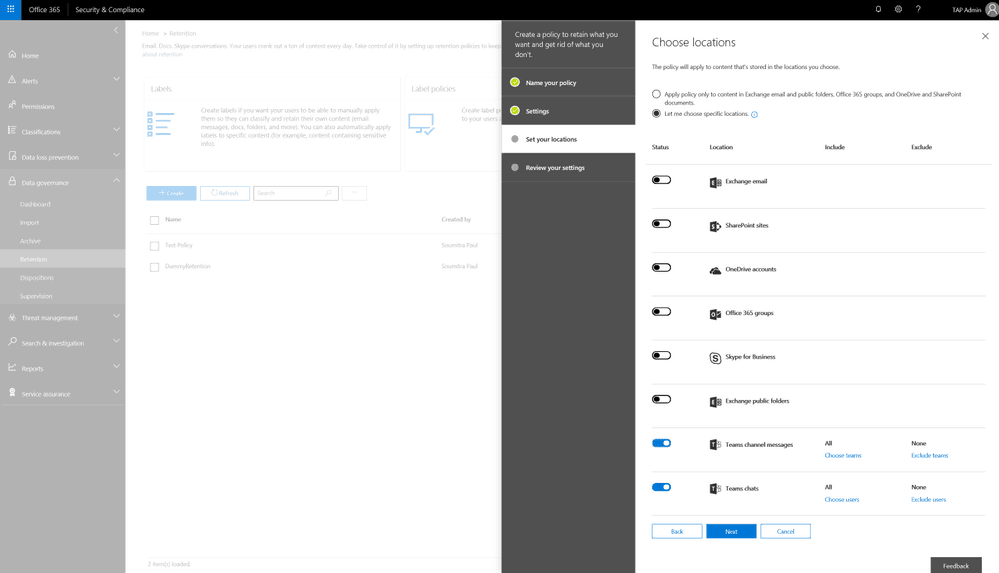Click the OneDrive accounts cloud icon
The height and width of the screenshot is (573, 999).
click(715, 270)
